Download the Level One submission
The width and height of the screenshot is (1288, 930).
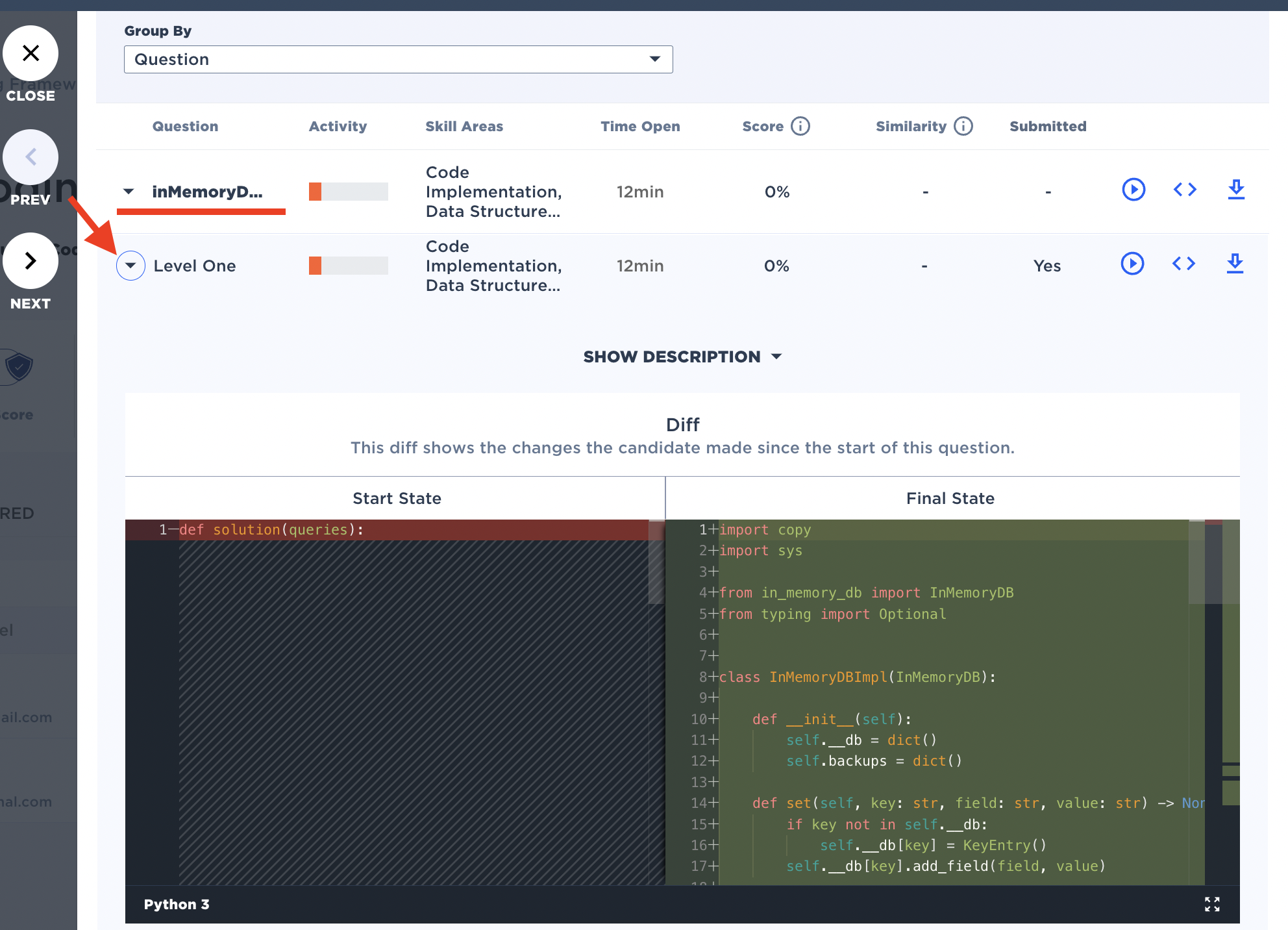pyautogui.click(x=1235, y=264)
